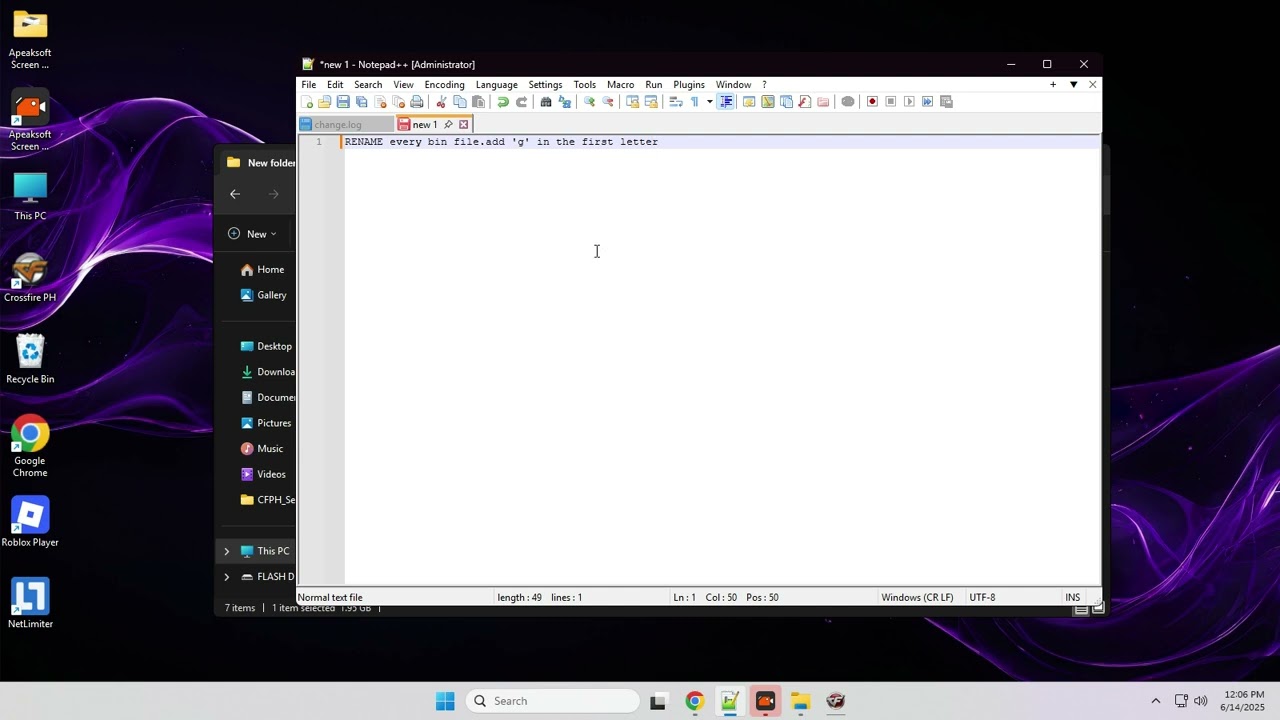
Task: Toggle Synchronize Horizontal Scrolling icon
Action: [x=651, y=102]
